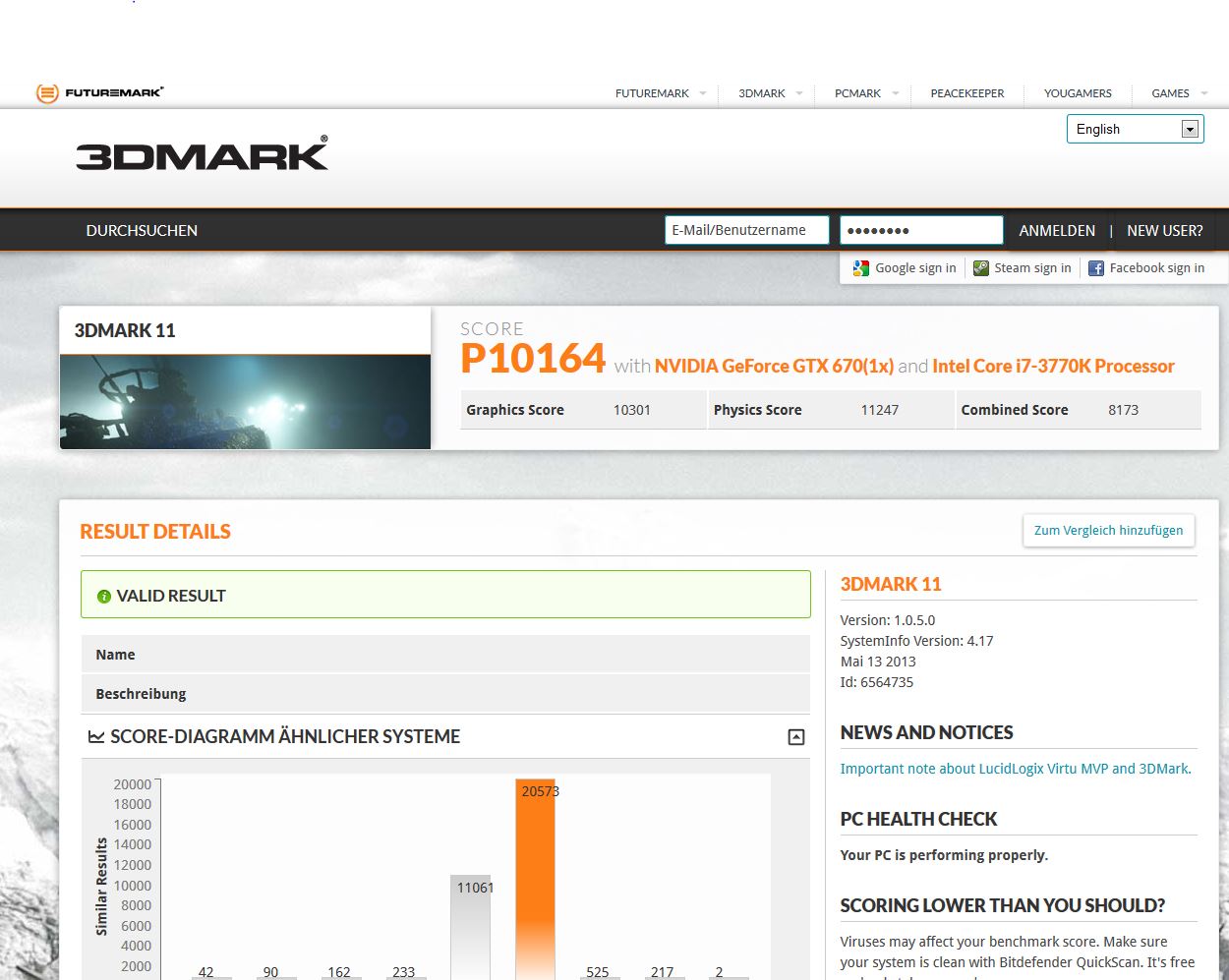Click the Intel Core i7-3770K Processor link
Screen dimensions: 1229x980
point(1053,366)
